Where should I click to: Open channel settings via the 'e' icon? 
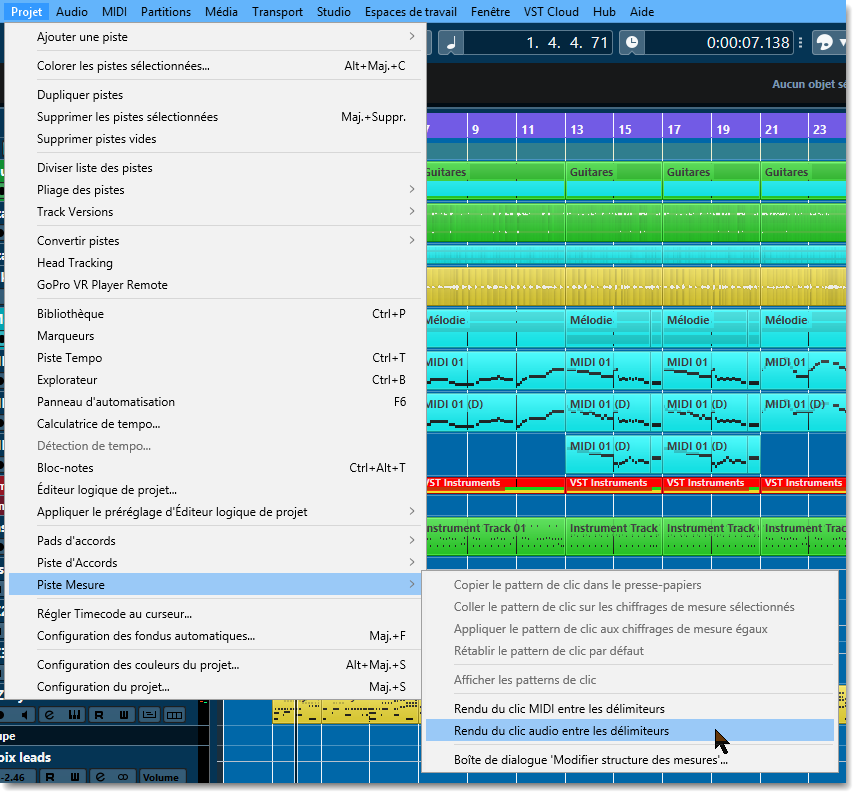click(x=48, y=715)
